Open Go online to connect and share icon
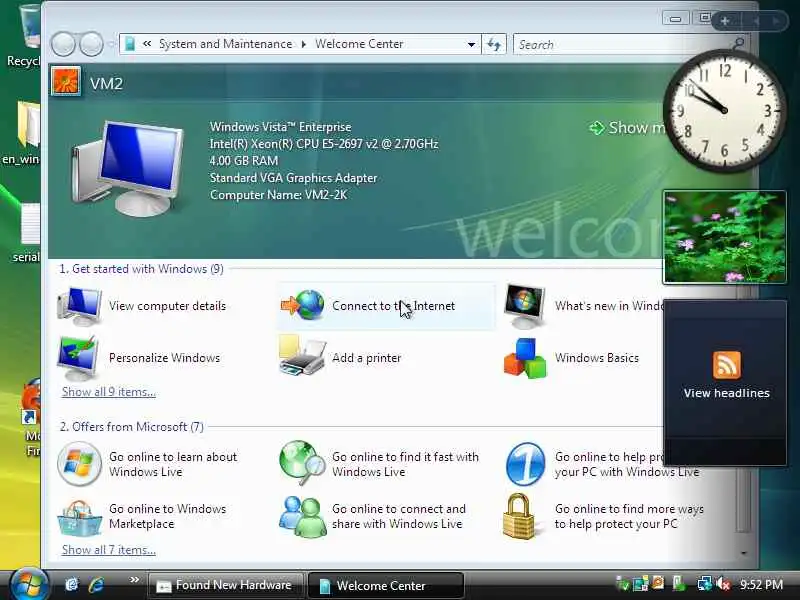The image size is (800, 600). 303,517
